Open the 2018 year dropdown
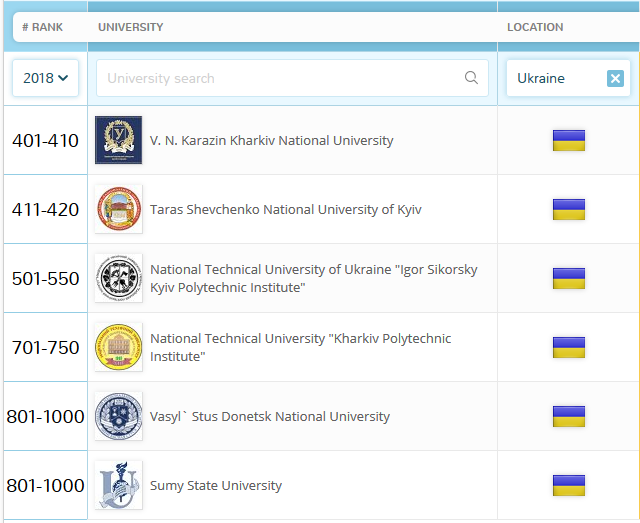The width and height of the screenshot is (640, 523). [x=45, y=78]
